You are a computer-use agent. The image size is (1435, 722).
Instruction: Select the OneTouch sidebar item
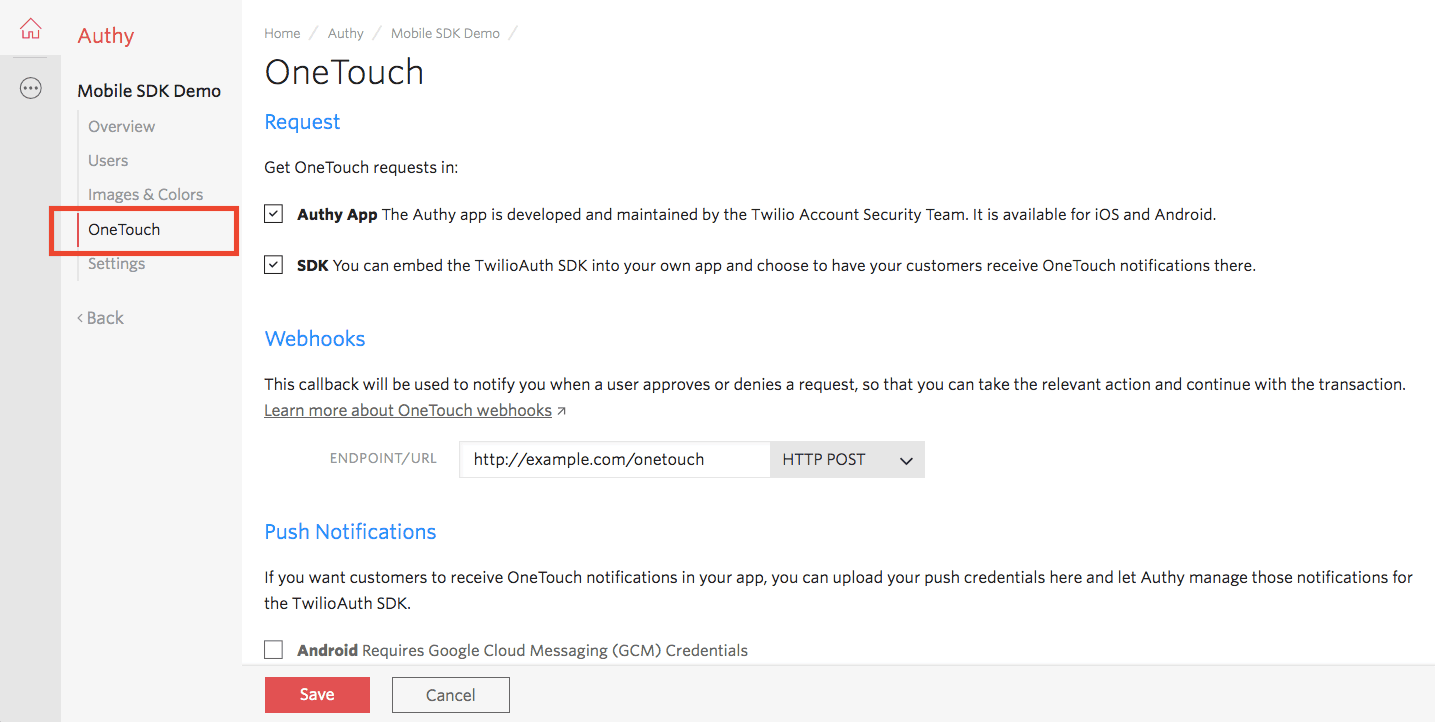[124, 230]
